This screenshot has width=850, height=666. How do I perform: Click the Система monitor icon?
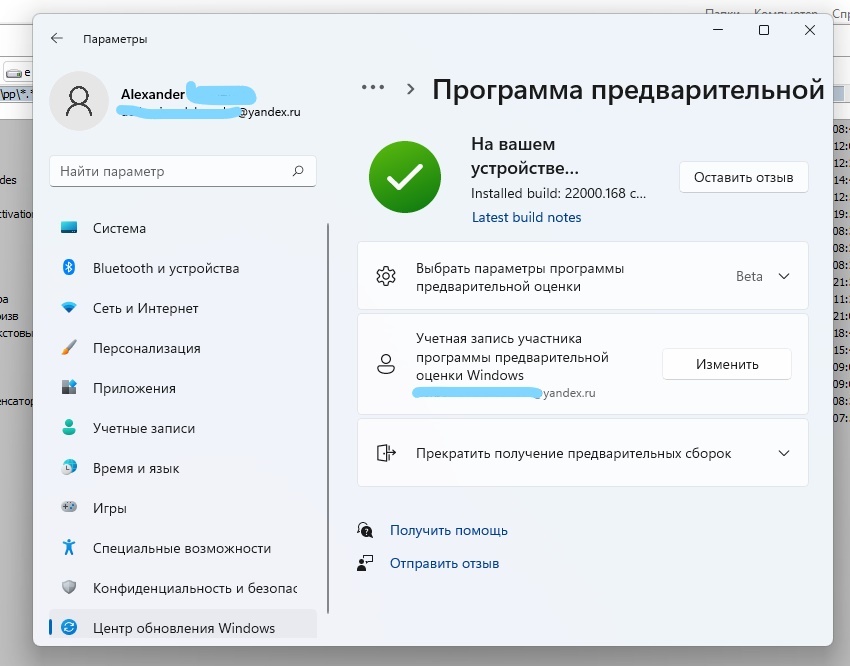(69, 228)
